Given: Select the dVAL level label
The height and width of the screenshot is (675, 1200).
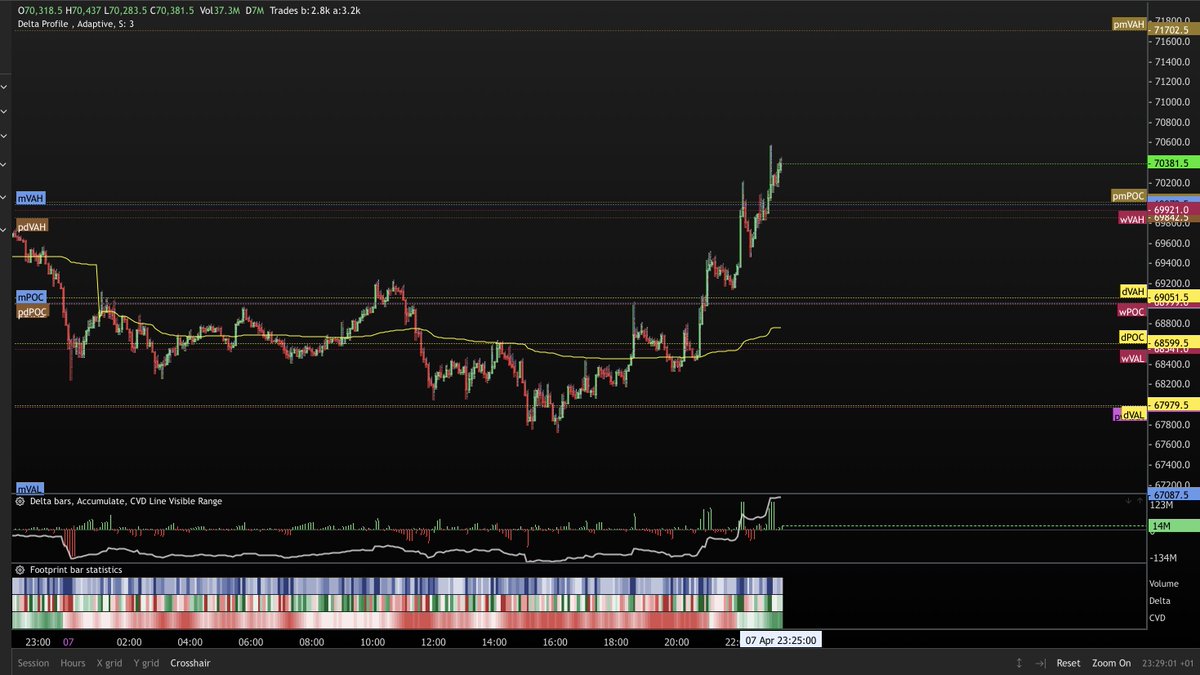Looking at the screenshot, I should coord(1133,415).
